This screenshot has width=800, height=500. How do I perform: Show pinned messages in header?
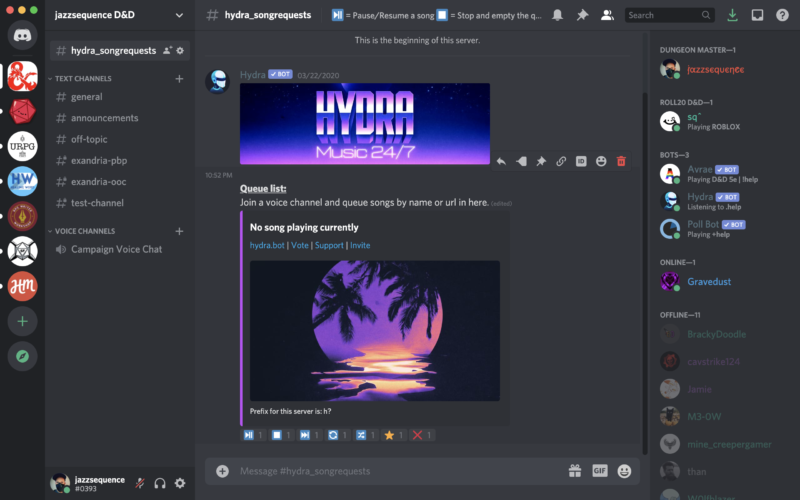point(582,15)
